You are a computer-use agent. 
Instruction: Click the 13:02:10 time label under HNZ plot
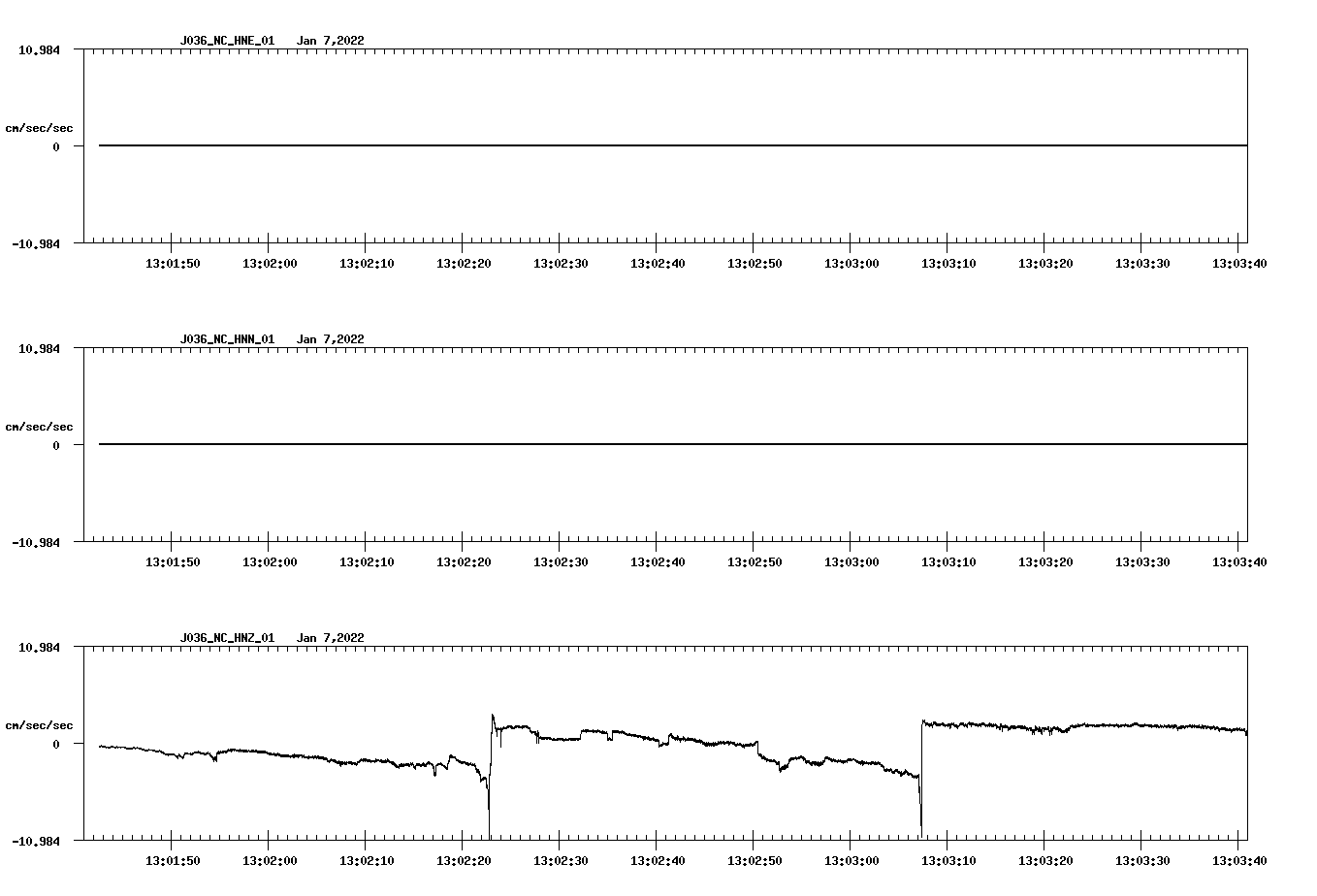coord(367,861)
